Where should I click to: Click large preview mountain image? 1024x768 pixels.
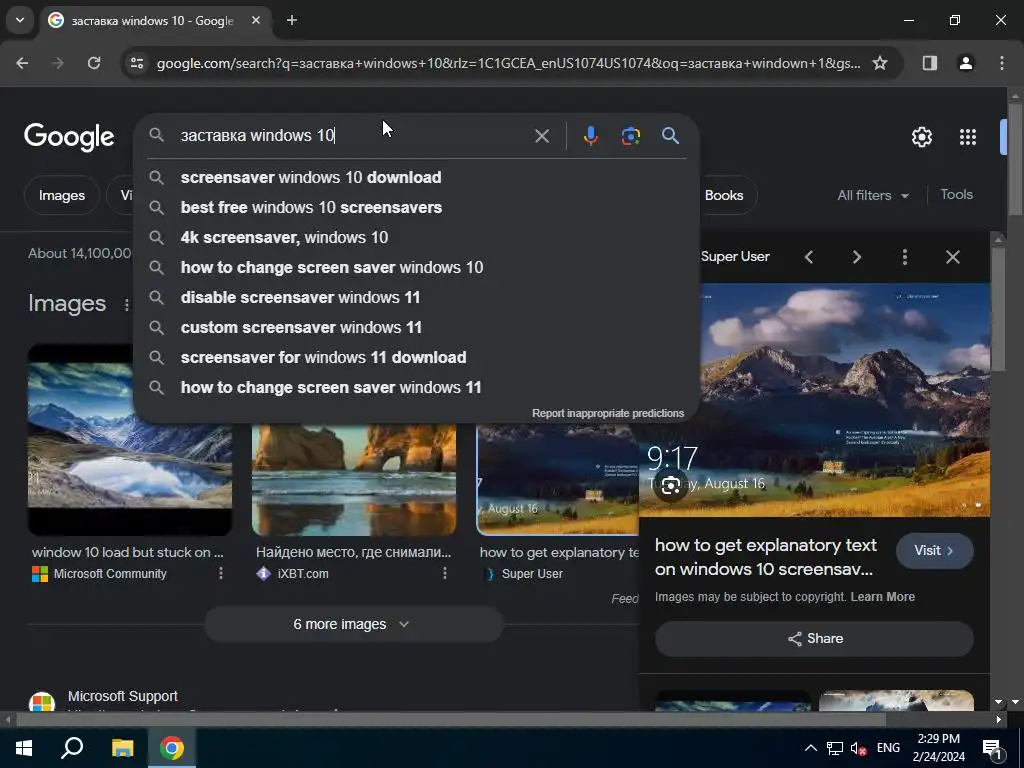(x=814, y=400)
